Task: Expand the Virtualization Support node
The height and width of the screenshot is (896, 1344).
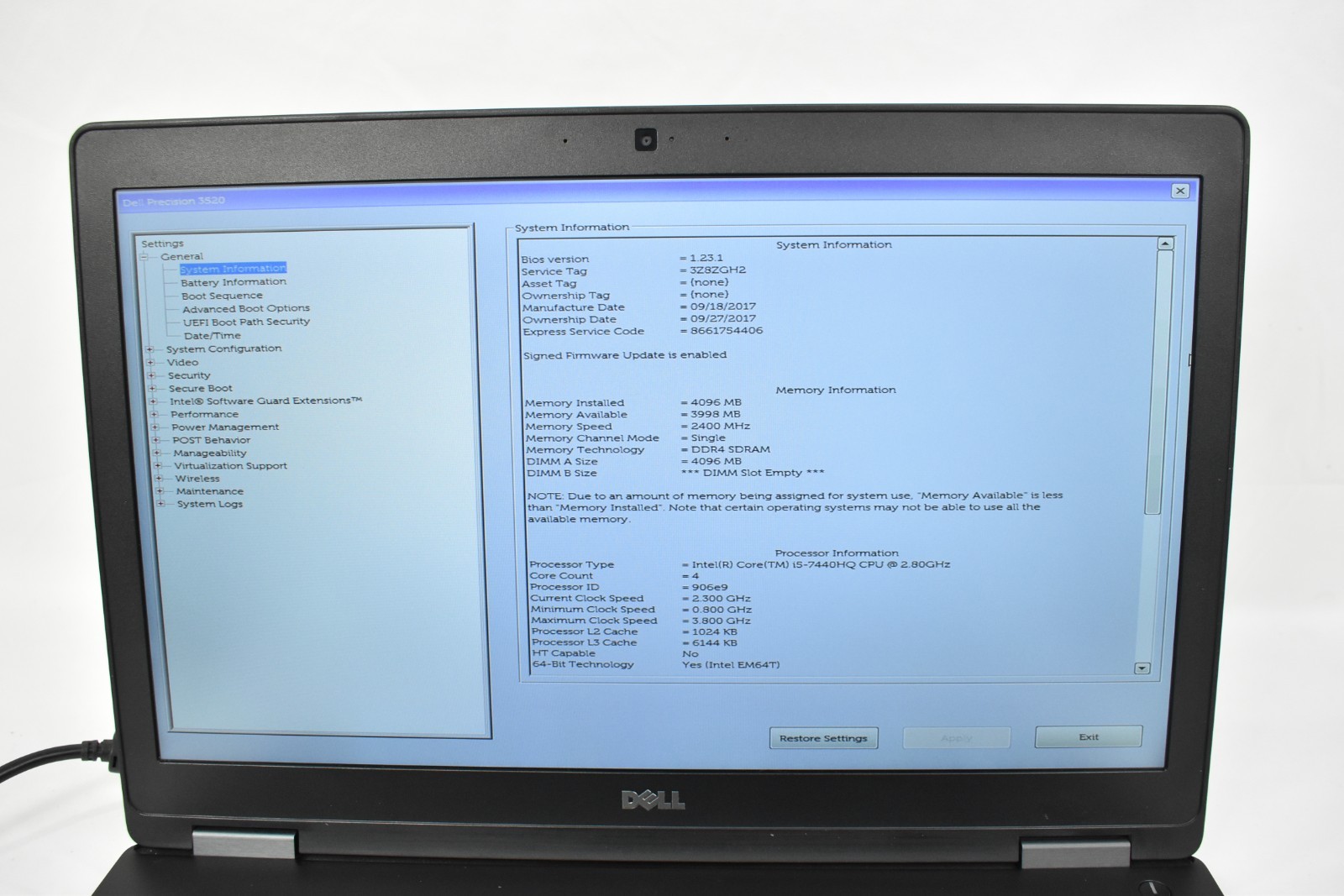Action: pyautogui.click(x=158, y=466)
